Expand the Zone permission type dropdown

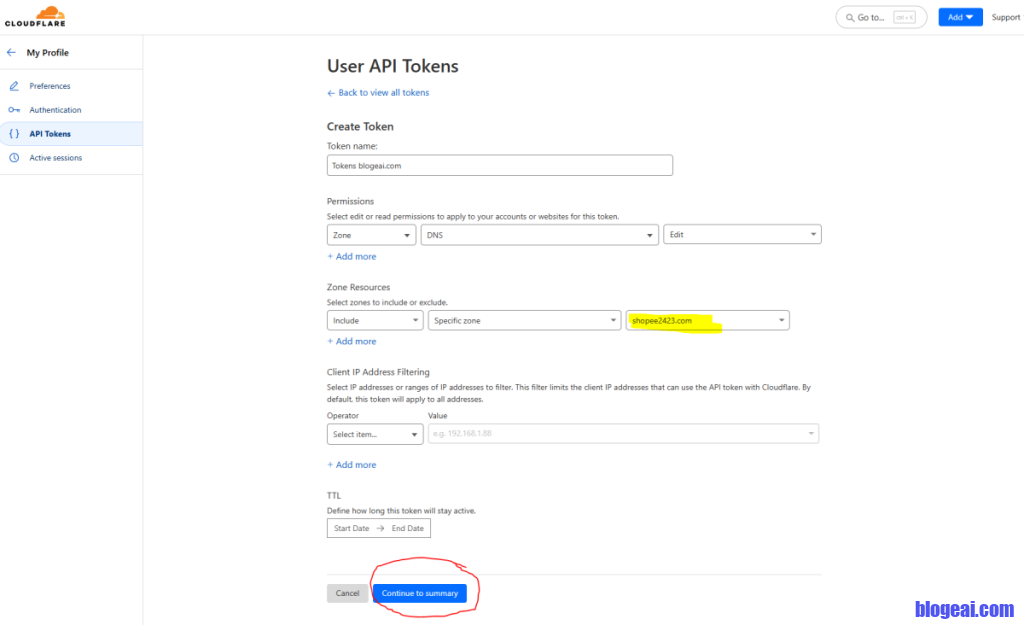tap(371, 235)
